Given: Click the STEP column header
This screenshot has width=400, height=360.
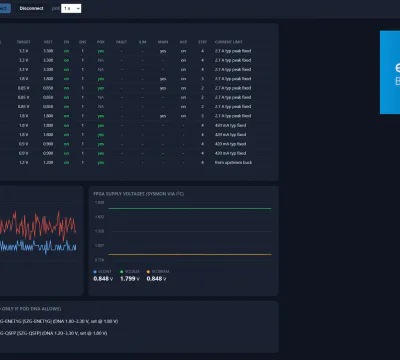Looking at the screenshot, I should pyautogui.click(x=202, y=42).
